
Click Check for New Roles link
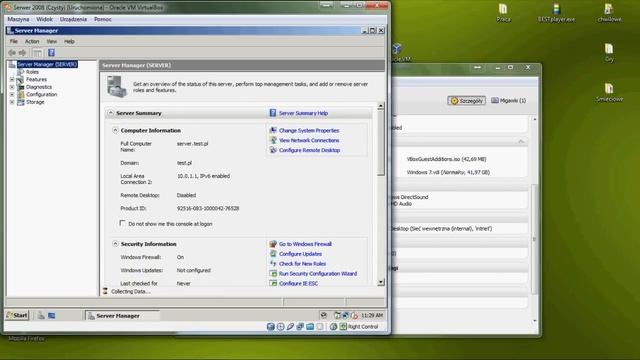click(x=302, y=264)
